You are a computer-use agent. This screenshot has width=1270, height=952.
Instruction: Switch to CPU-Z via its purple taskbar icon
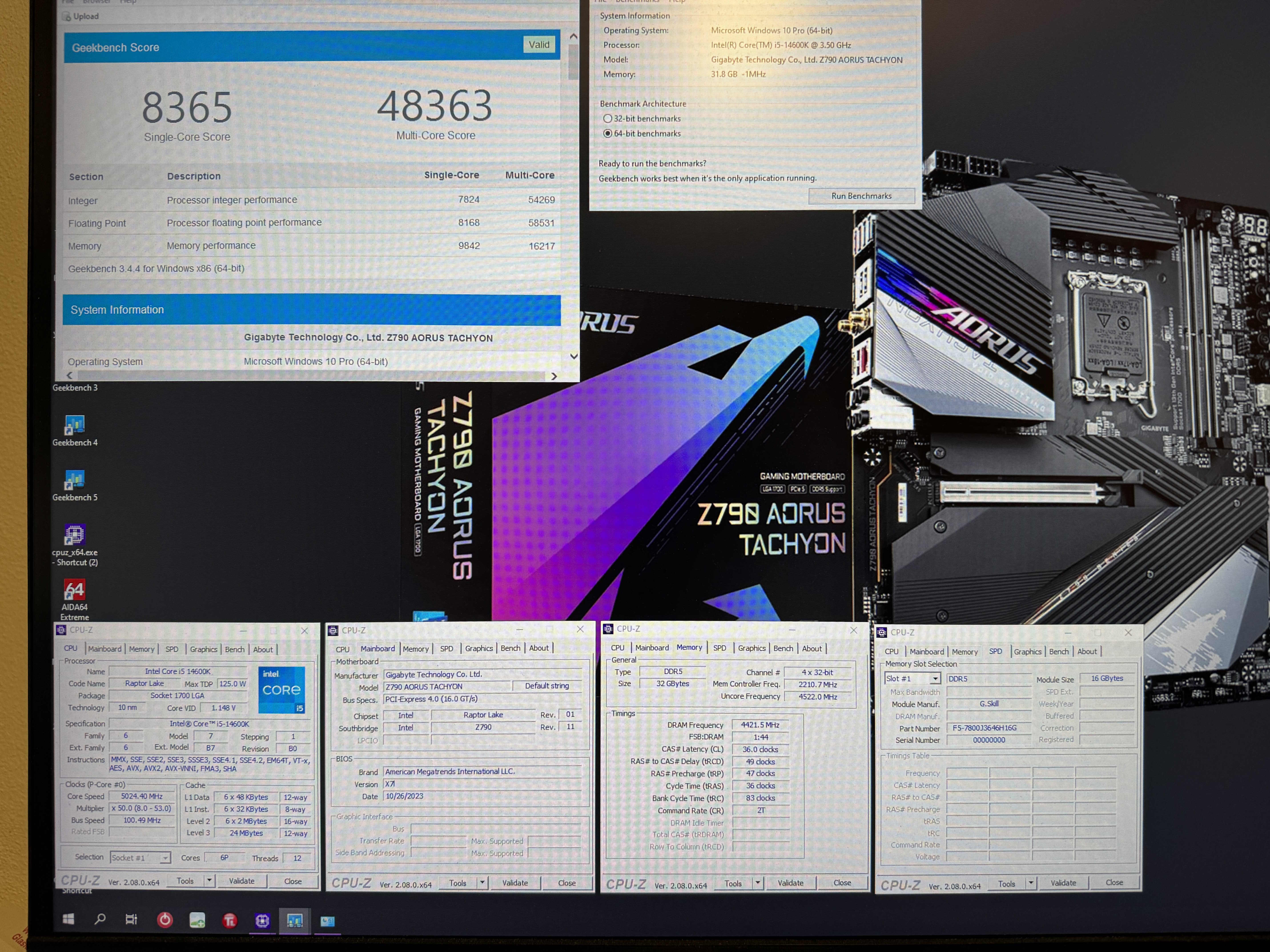[262, 921]
